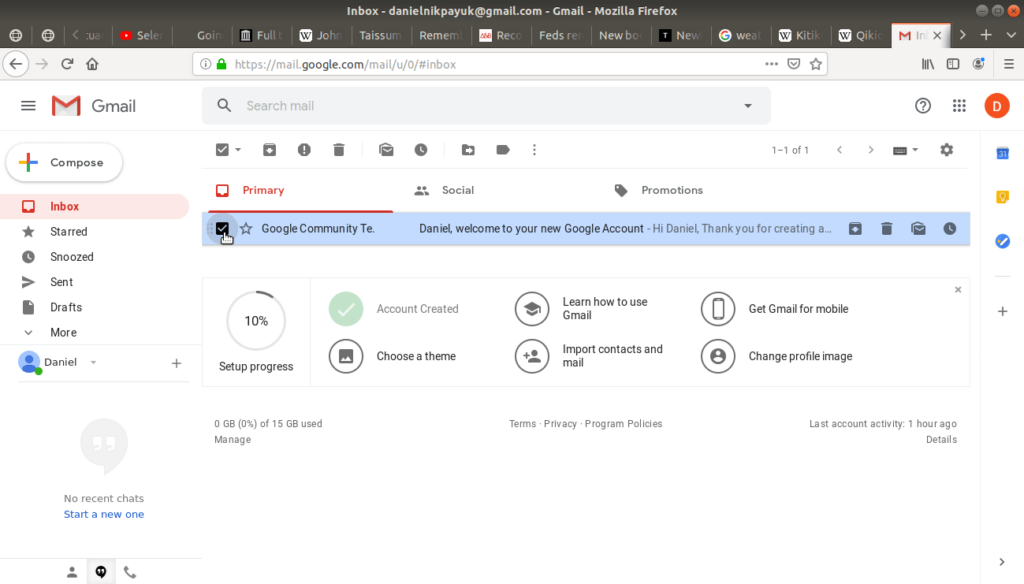The height and width of the screenshot is (584, 1024).
Task: Open input tools keyboard dropdown
Action: pyautogui.click(x=905, y=150)
